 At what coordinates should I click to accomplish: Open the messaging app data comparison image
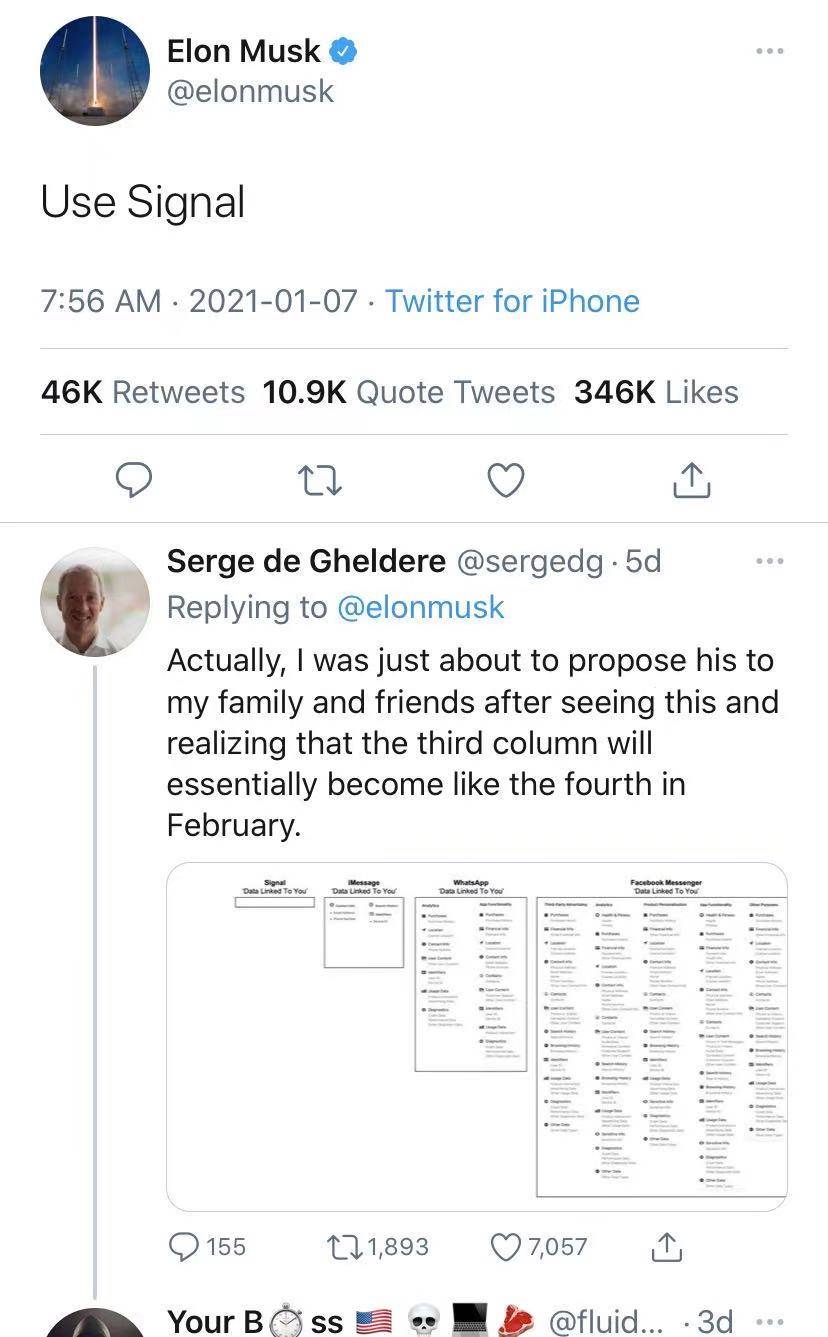click(x=476, y=1037)
